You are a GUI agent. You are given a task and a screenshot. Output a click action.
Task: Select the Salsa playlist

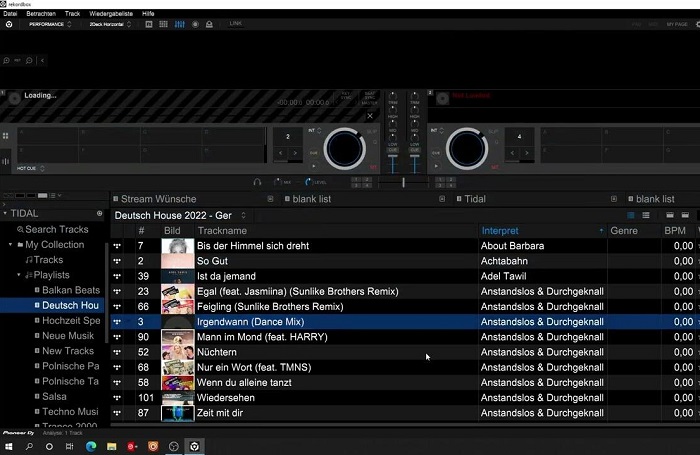[54, 397]
